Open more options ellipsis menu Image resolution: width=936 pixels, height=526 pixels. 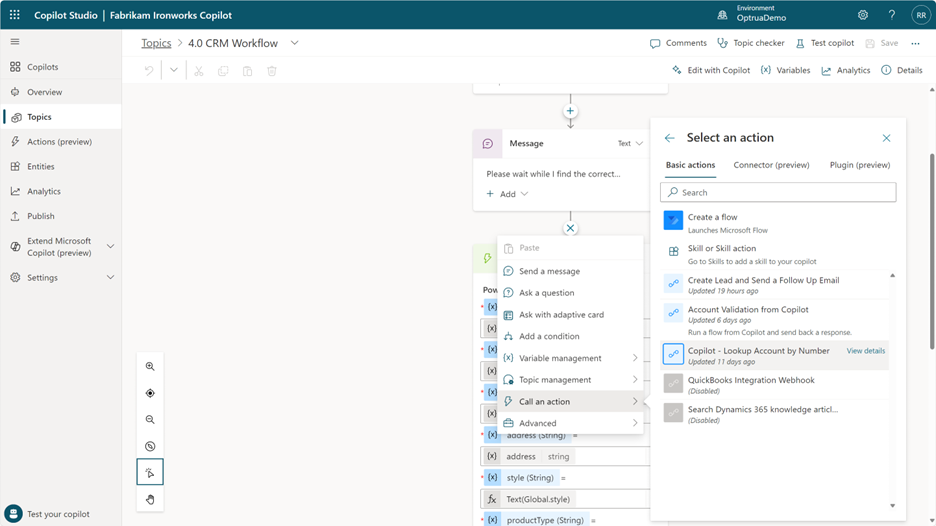[x=915, y=43]
